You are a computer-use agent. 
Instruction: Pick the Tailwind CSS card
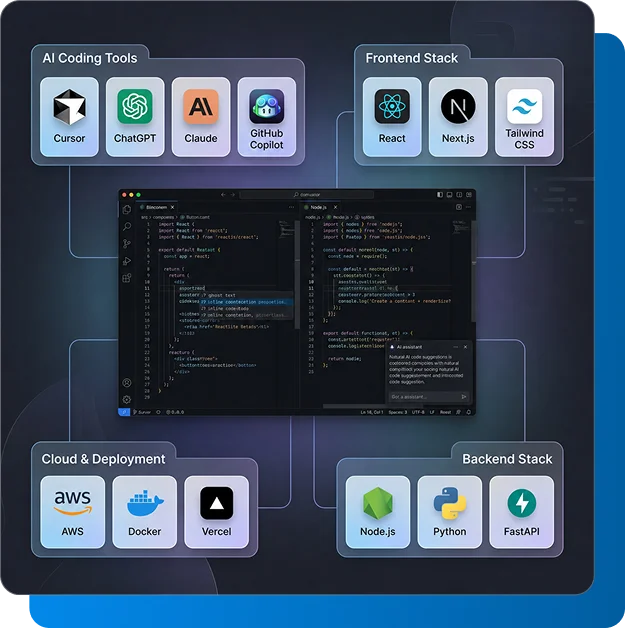pyautogui.click(x=525, y=117)
